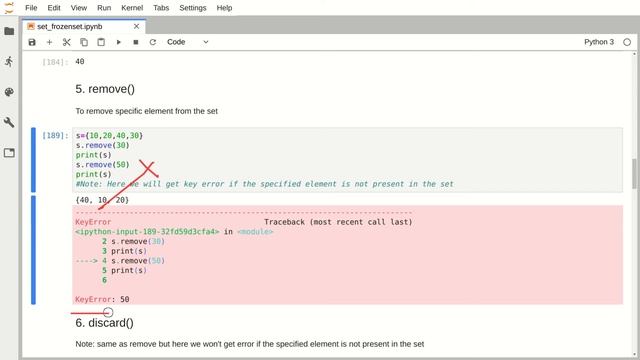The image size is (640, 360).
Task: Run the selected cell
Action: 118,42
